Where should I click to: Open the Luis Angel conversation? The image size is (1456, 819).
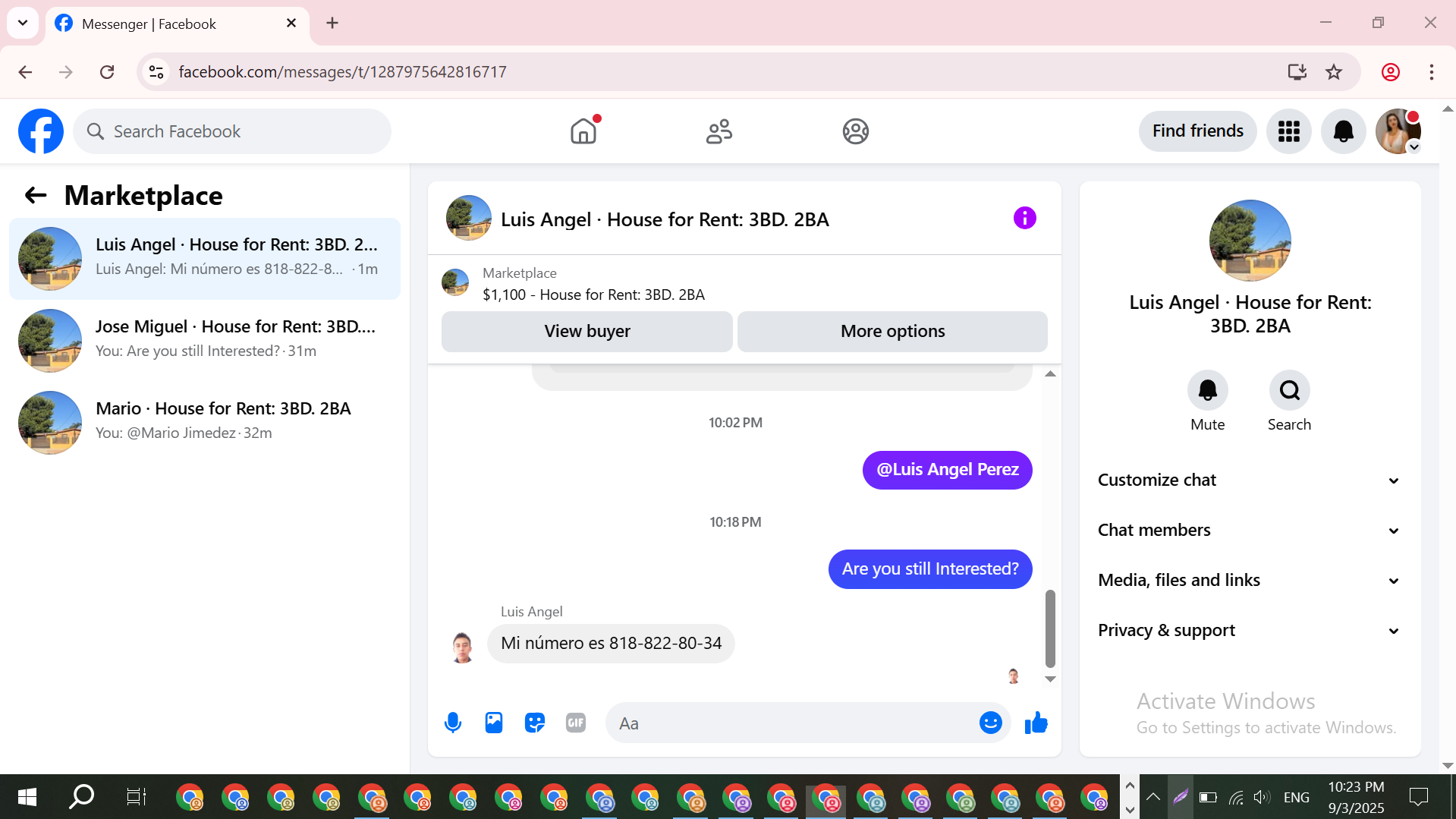click(205, 259)
